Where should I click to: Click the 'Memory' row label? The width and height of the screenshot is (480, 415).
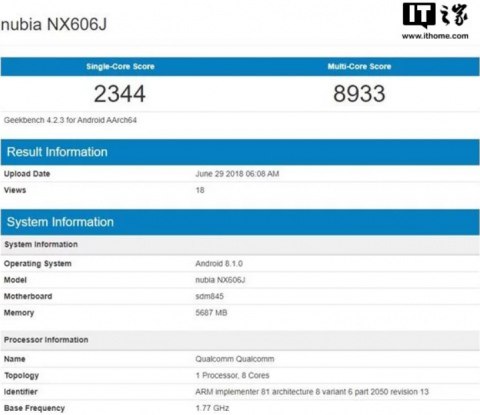point(19,313)
